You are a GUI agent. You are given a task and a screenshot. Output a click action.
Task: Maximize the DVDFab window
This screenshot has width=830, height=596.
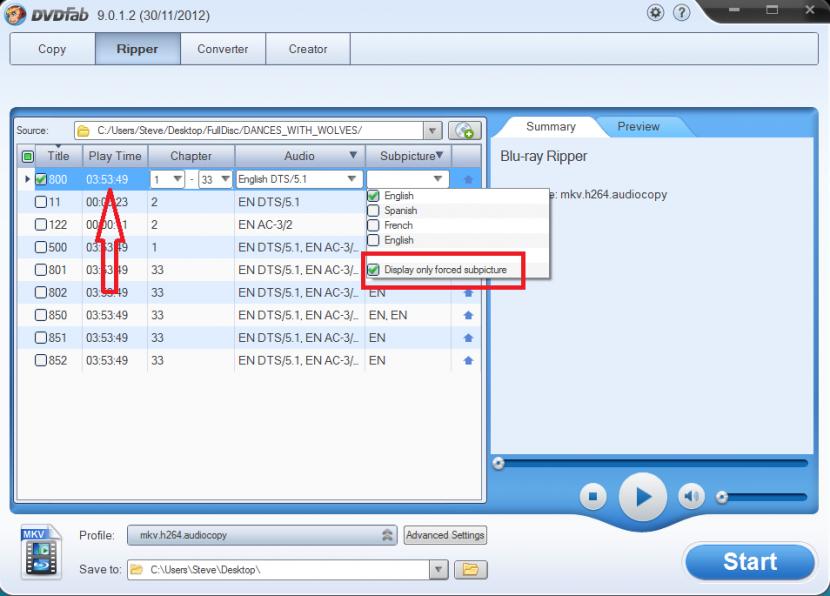[x=772, y=10]
